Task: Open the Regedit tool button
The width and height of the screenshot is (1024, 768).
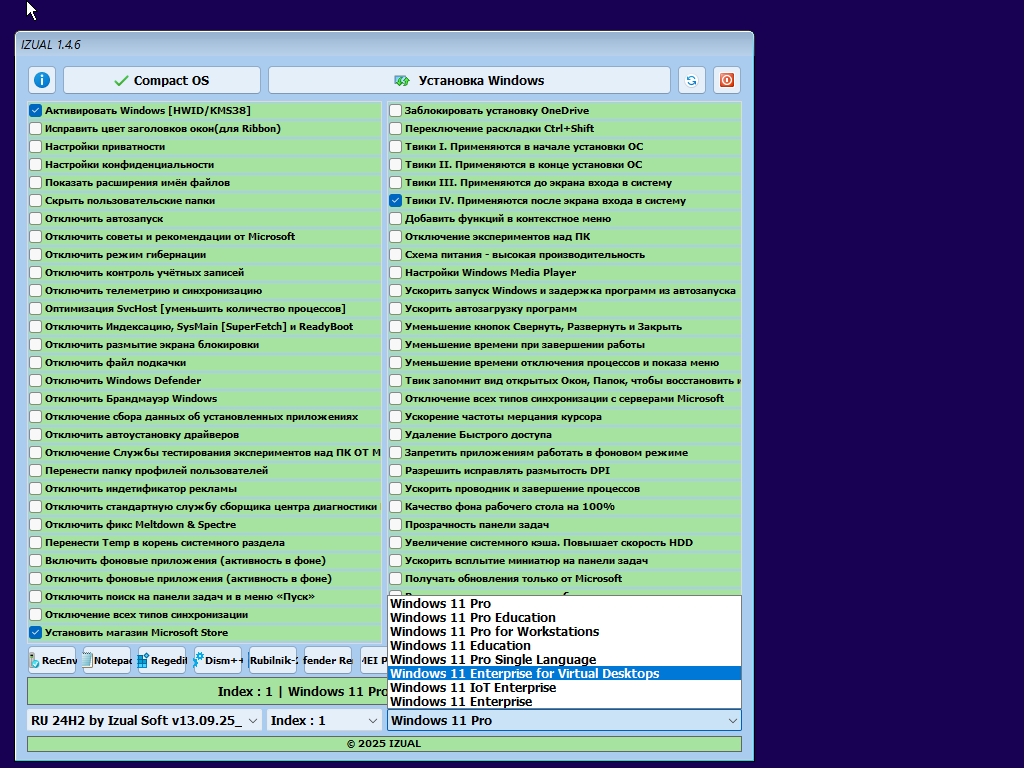Action: click(x=163, y=660)
